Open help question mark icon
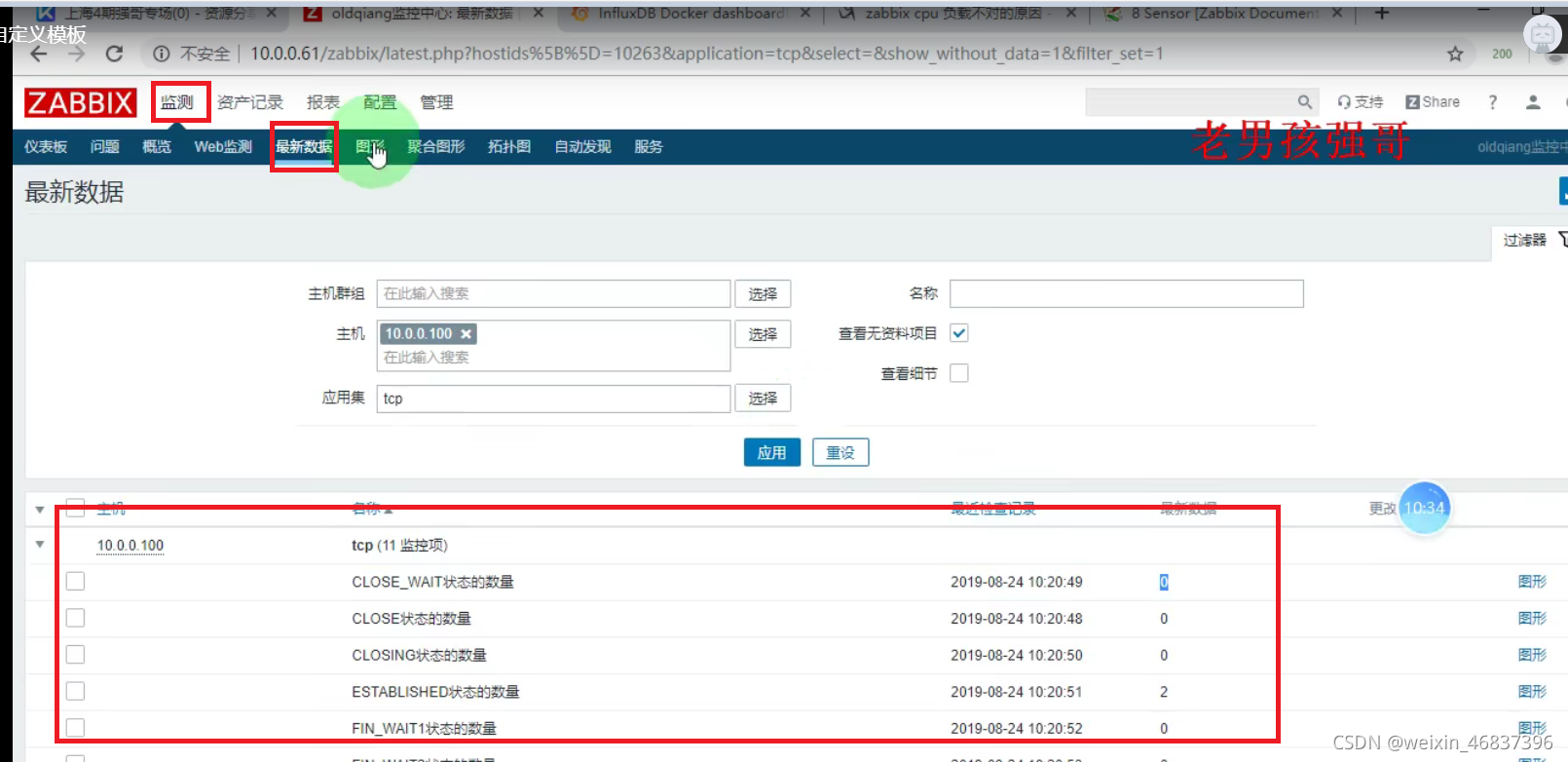Viewport: 1568px width, 762px height. coord(1492,101)
